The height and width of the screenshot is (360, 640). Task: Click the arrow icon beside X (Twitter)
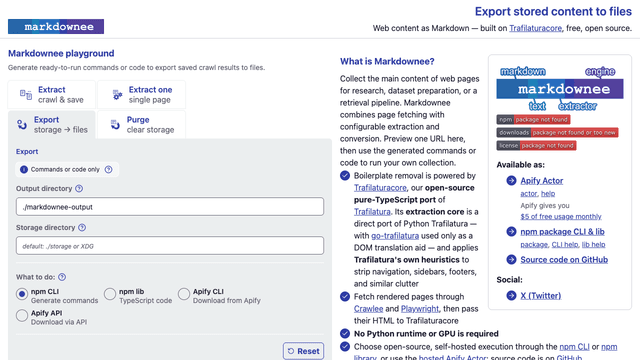coord(511,296)
